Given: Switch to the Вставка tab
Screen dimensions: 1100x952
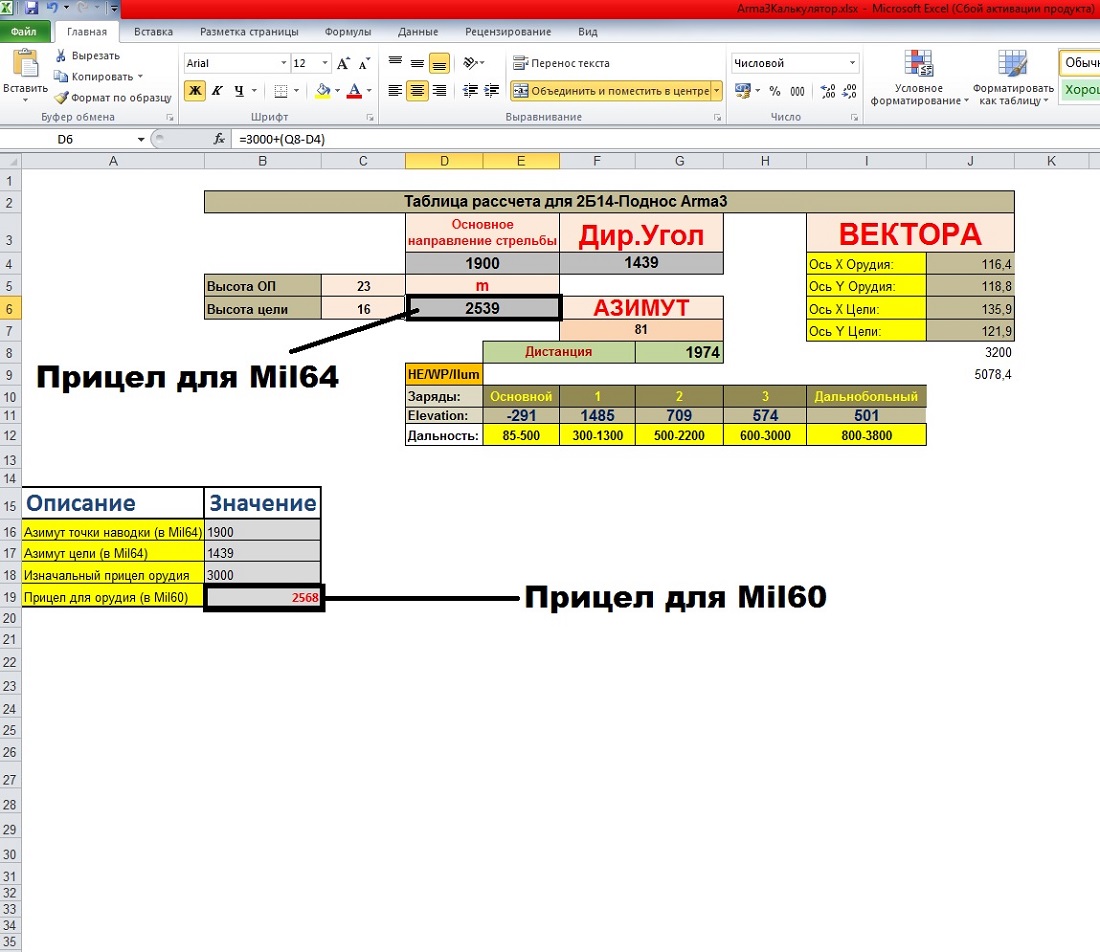Looking at the screenshot, I should coord(153,32).
